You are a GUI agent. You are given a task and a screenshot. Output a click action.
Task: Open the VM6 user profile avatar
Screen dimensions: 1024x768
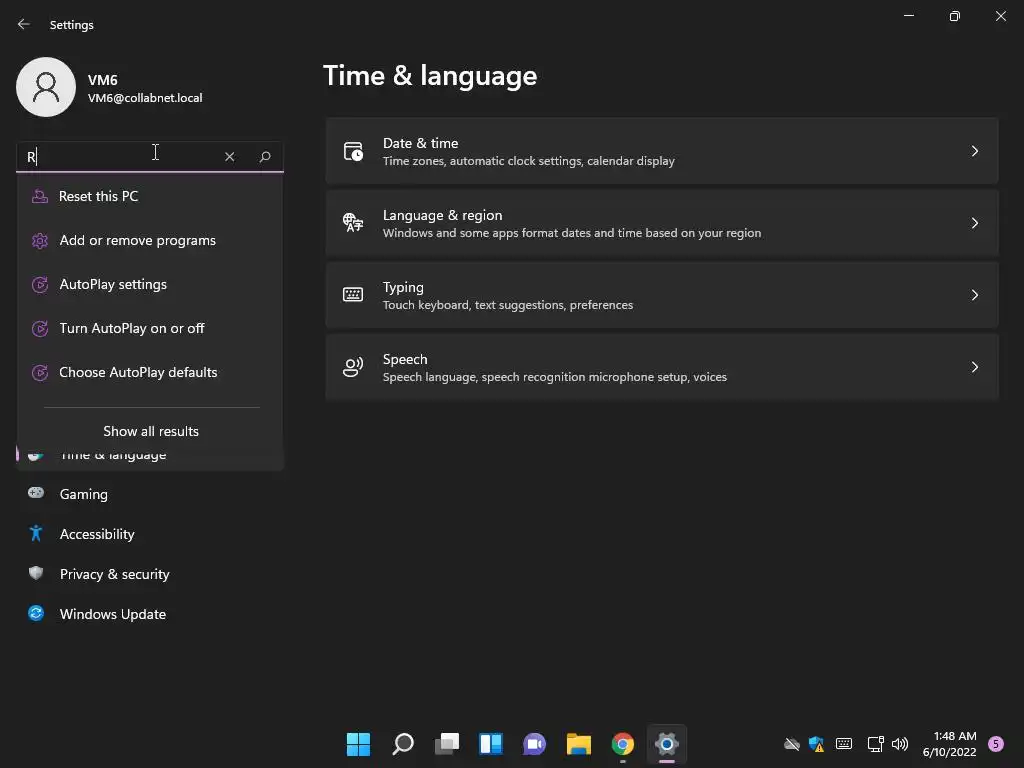tap(46, 87)
